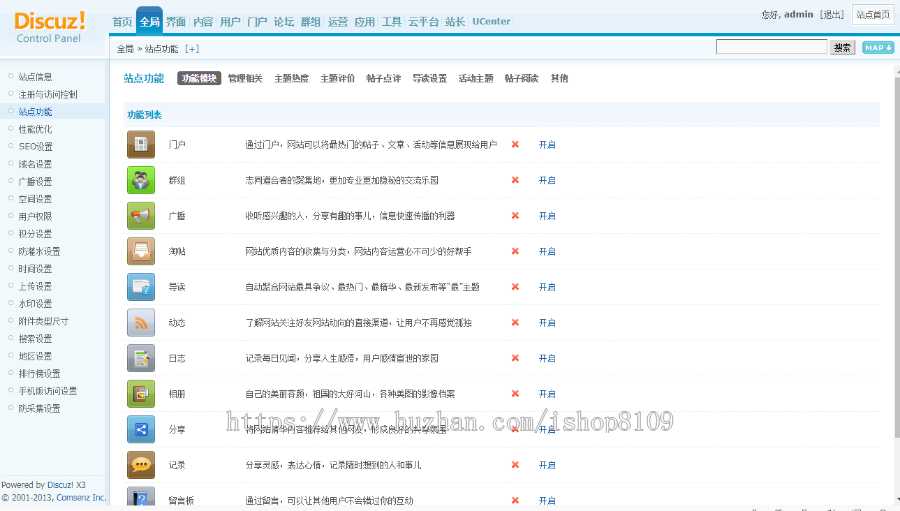Click the 淘帖 collection module icon
The width and height of the screenshot is (900, 511).
(x=141, y=251)
